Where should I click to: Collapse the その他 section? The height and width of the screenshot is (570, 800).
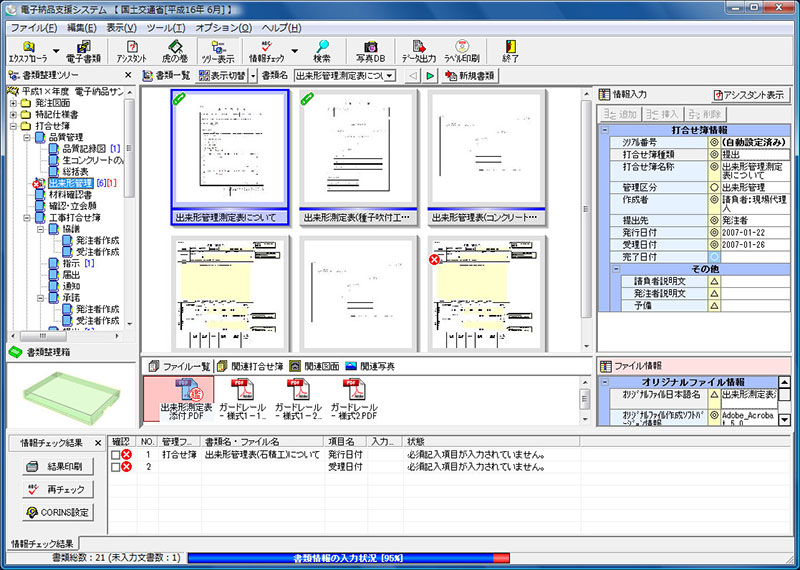click(616, 269)
